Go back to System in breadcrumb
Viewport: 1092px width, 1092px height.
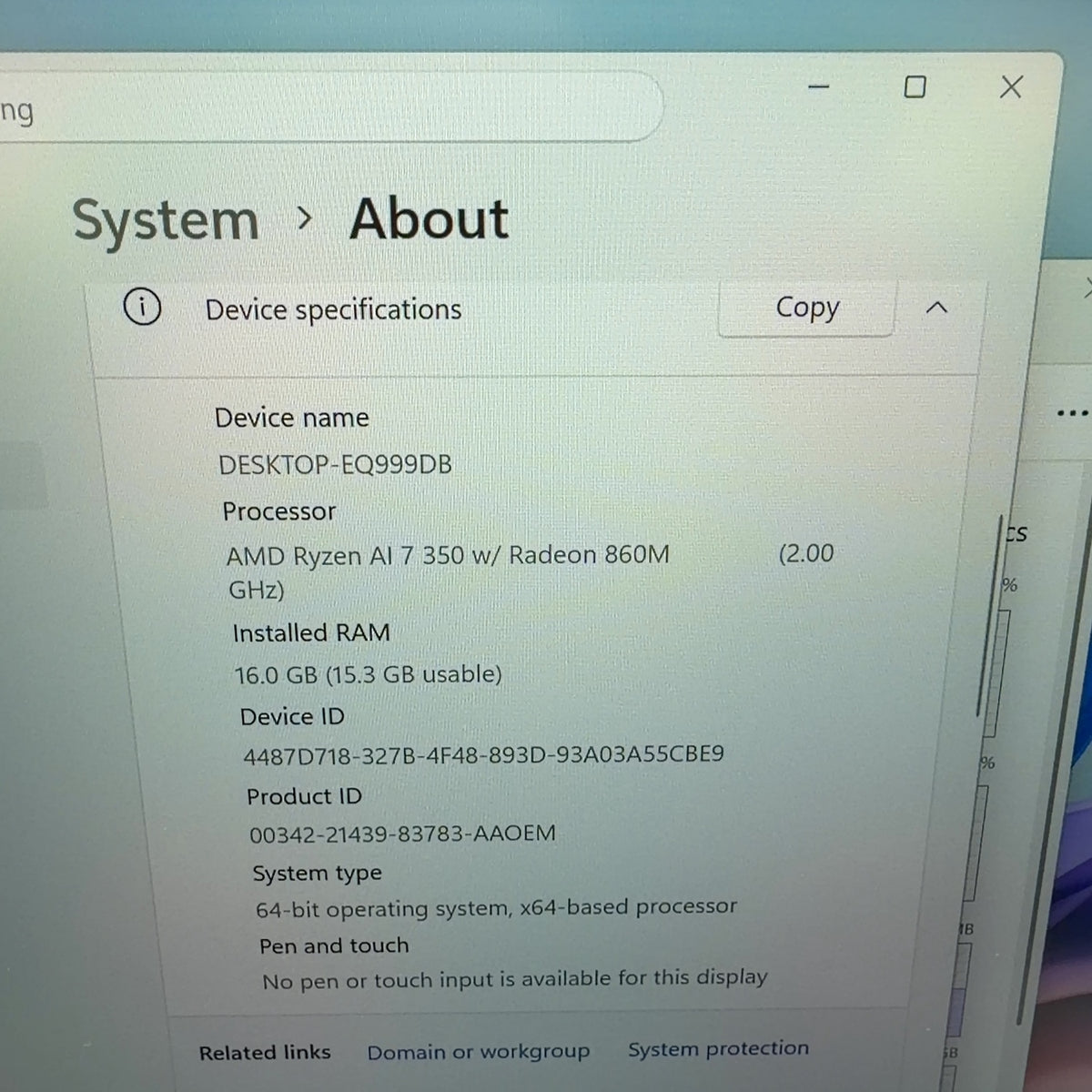166,221
